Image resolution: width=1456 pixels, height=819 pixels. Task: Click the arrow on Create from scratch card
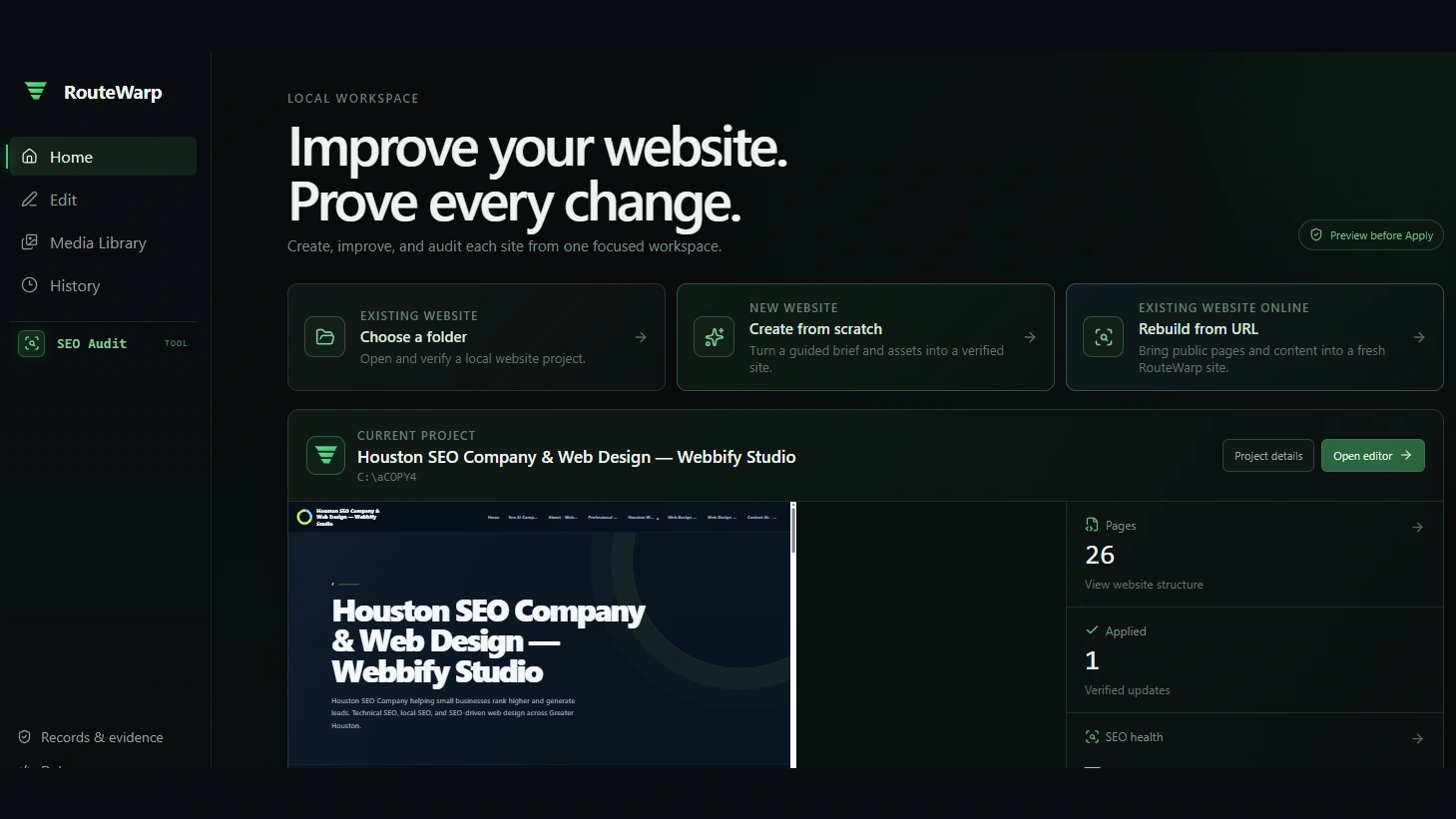[x=1030, y=337]
